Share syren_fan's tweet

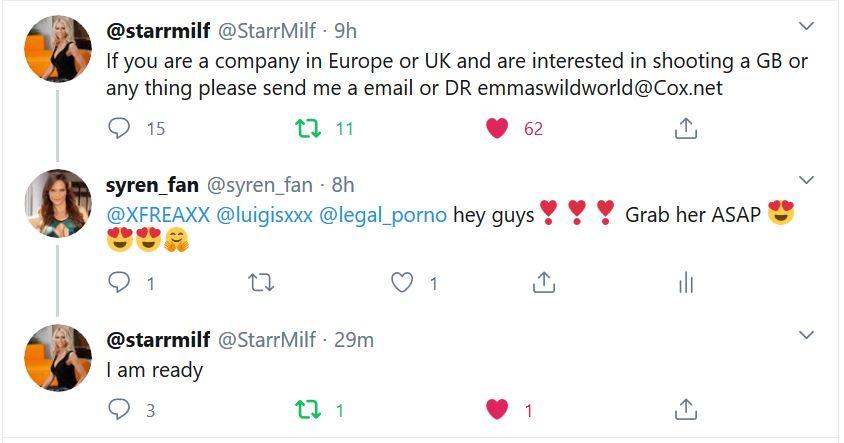[x=543, y=283]
